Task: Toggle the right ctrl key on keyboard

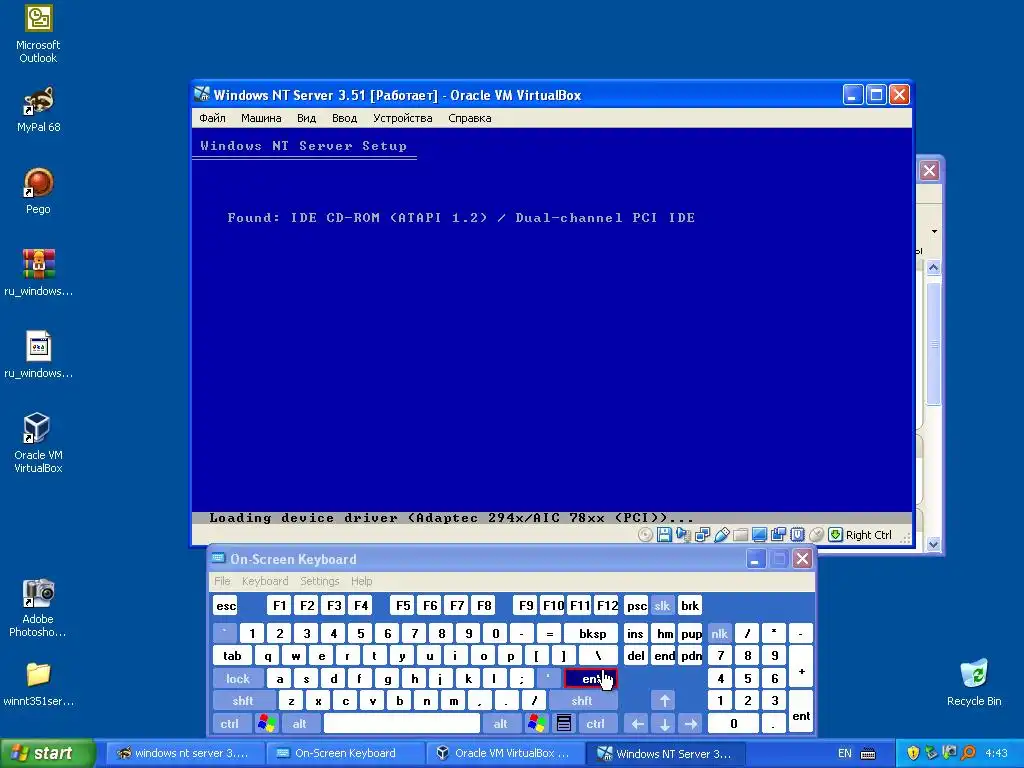Action: [596, 724]
